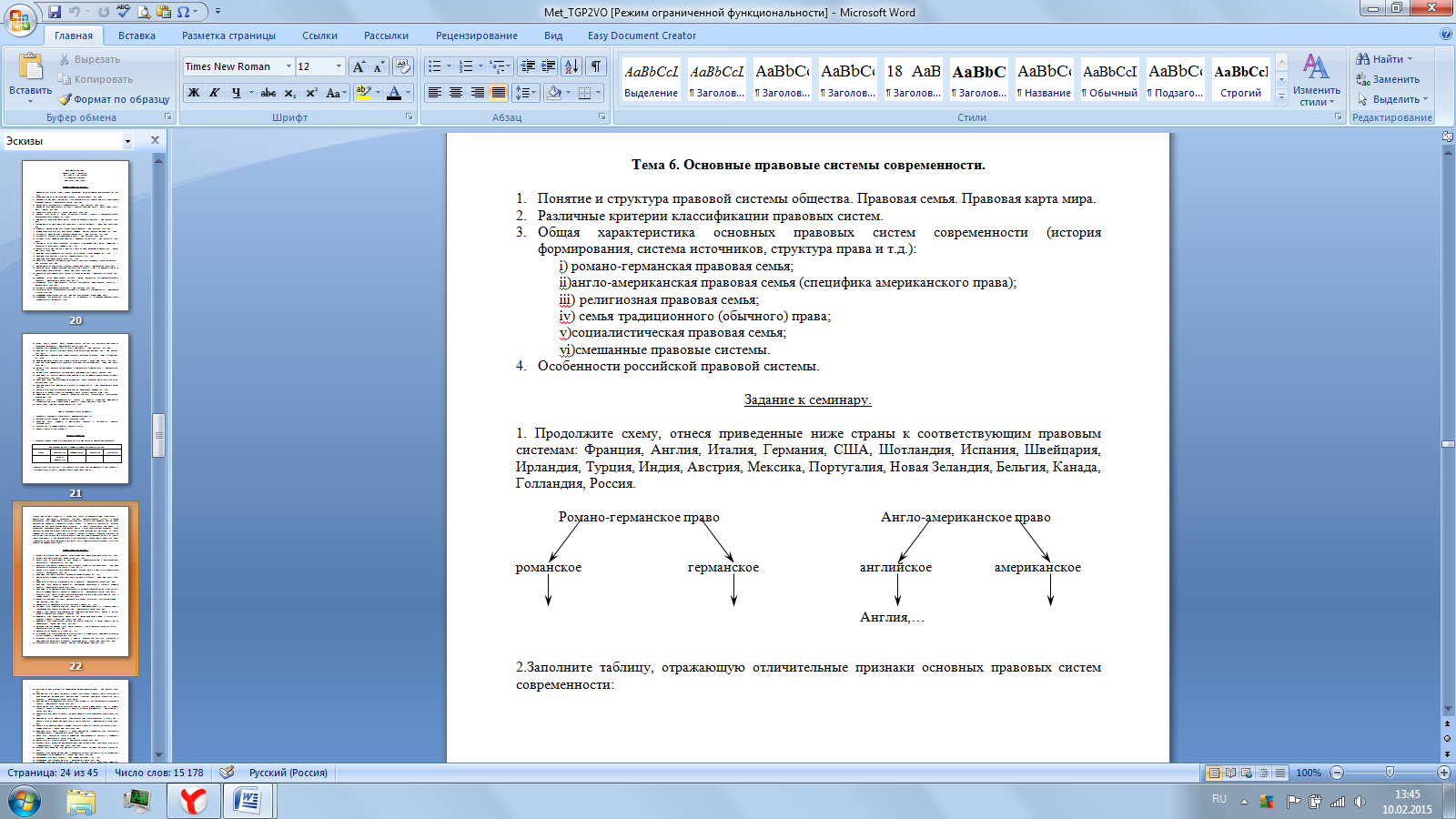Toggle italic К formatting

[215, 93]
